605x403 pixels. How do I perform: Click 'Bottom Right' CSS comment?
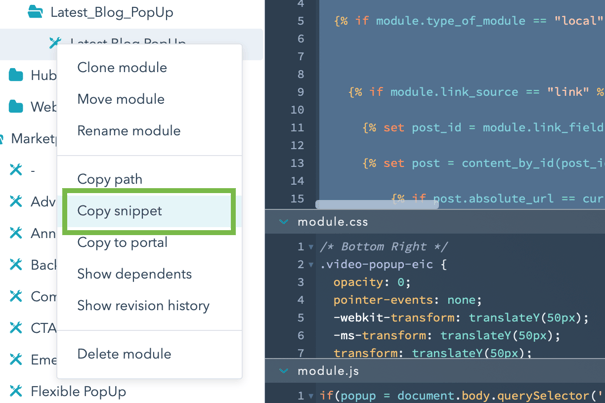pyautogui.click(x=384, y=247)
